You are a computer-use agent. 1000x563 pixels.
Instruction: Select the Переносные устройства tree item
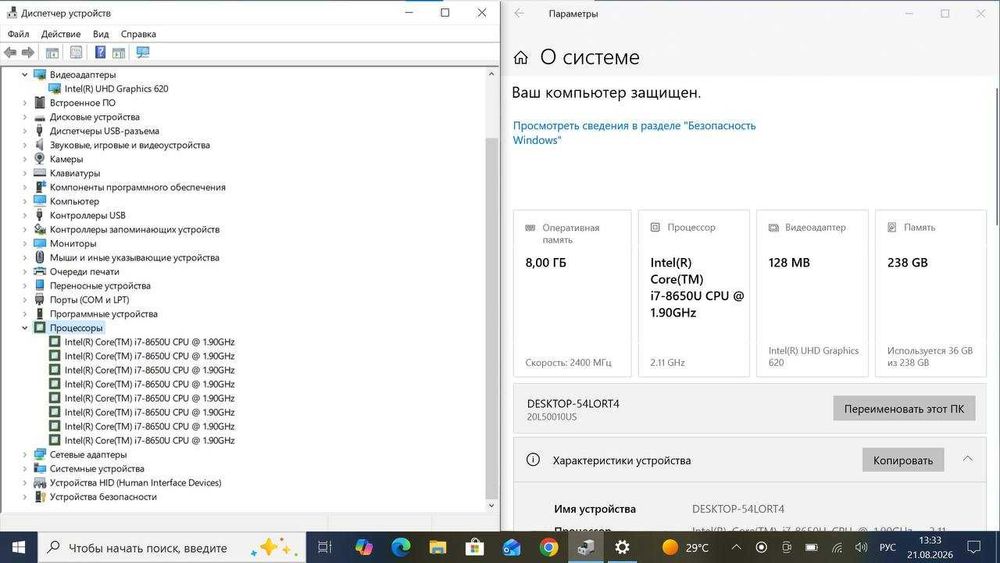coord(100,285)
